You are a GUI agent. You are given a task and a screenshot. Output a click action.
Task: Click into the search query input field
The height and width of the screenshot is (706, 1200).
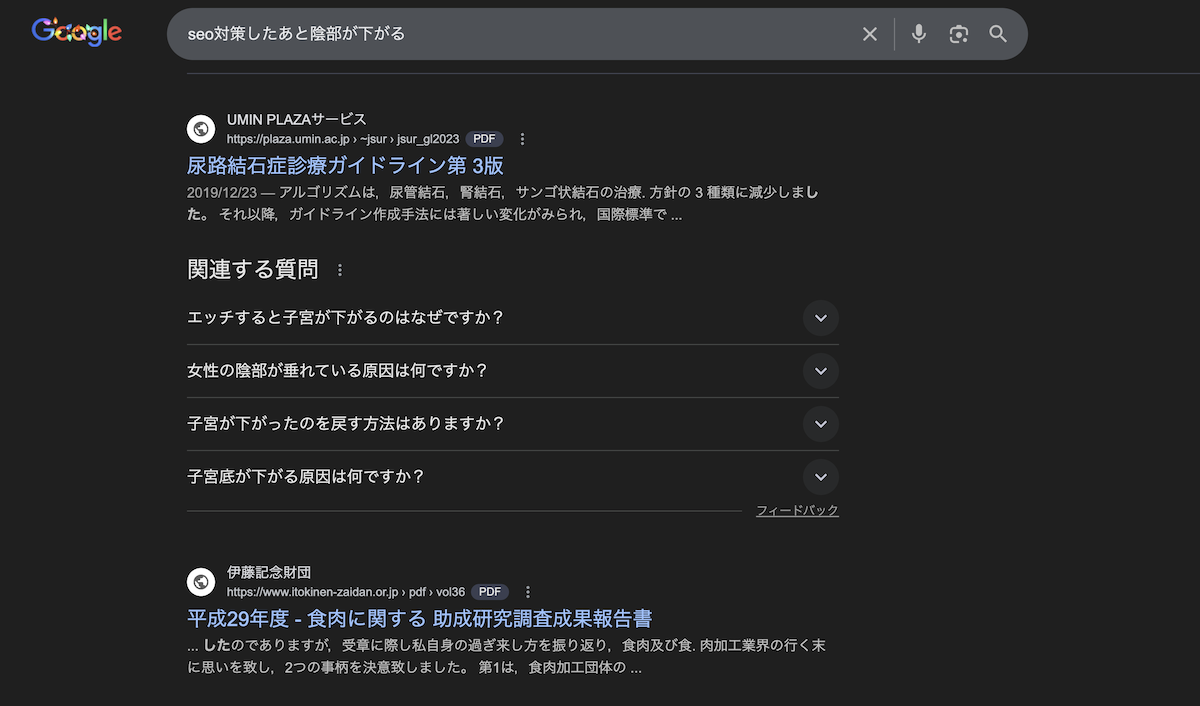click(500, 34)
